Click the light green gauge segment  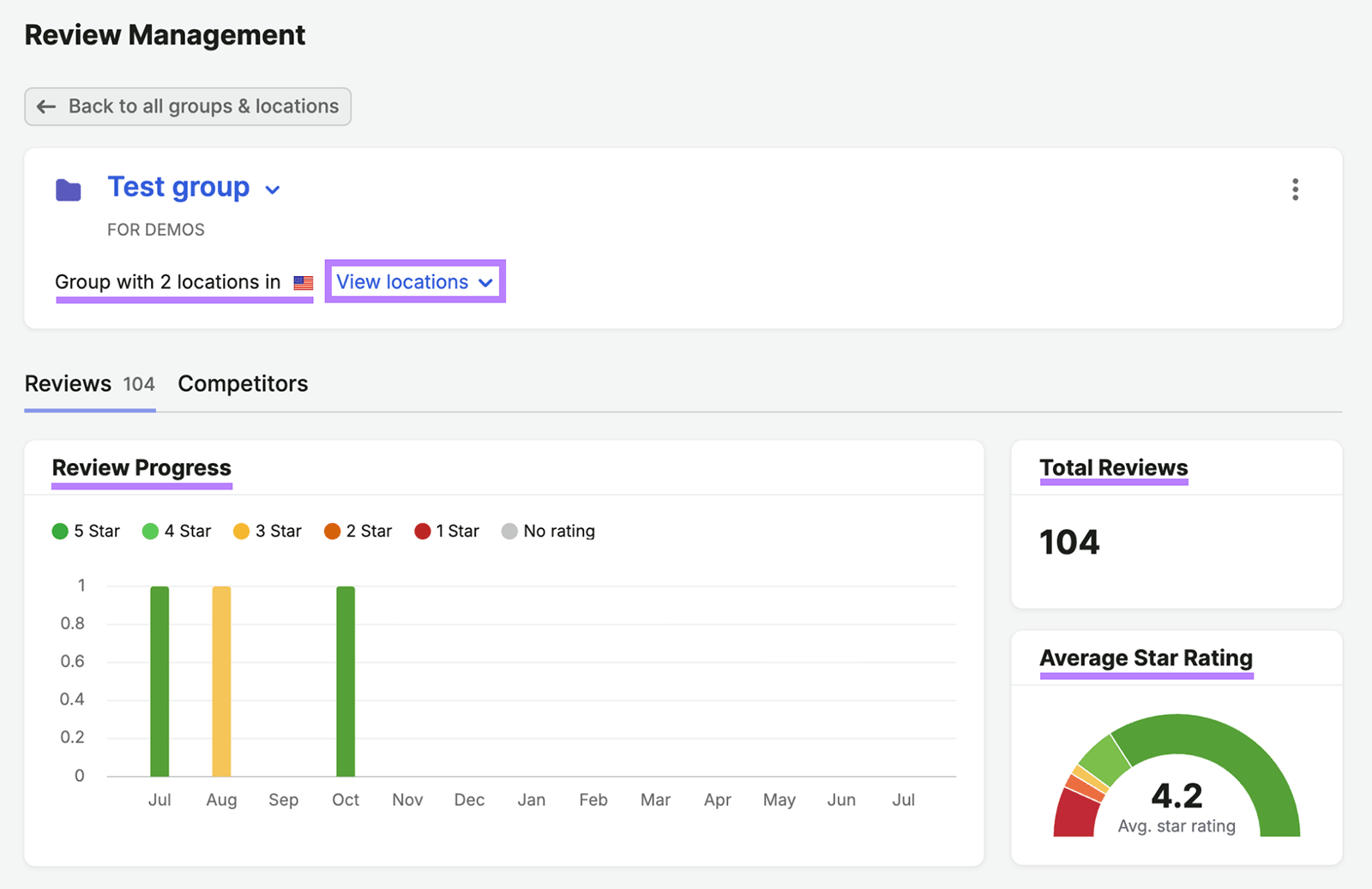coord(1104,761)
